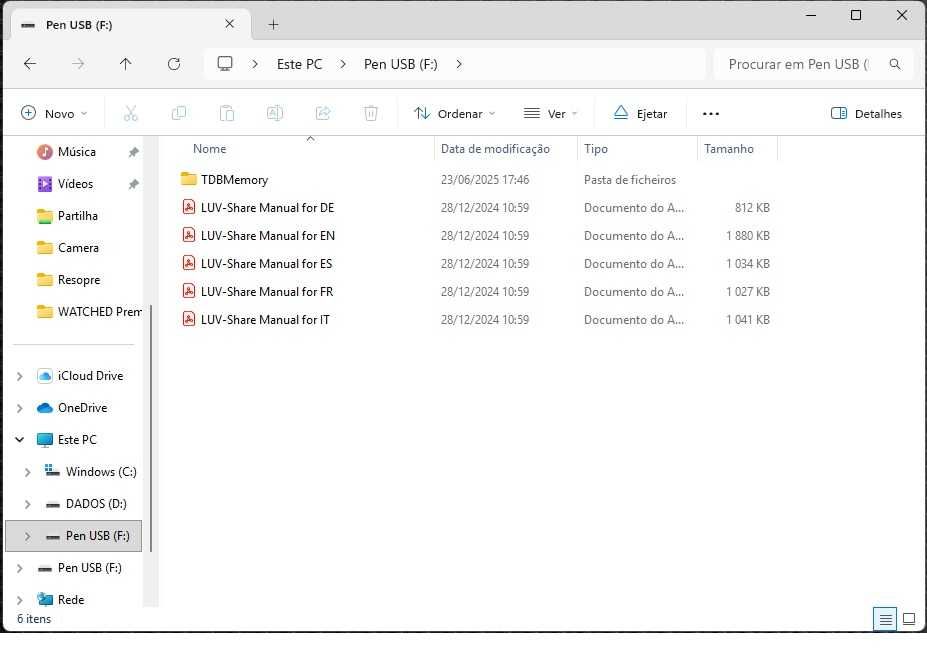Select the PDF icon of LUV-Share Manual for ES
927x648 pixels.
(189, 263)
